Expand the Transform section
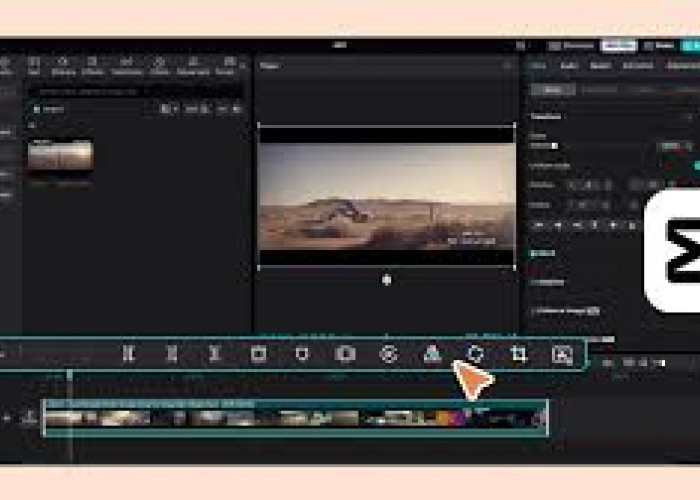 pyautogui.click(x=548, y=116)
